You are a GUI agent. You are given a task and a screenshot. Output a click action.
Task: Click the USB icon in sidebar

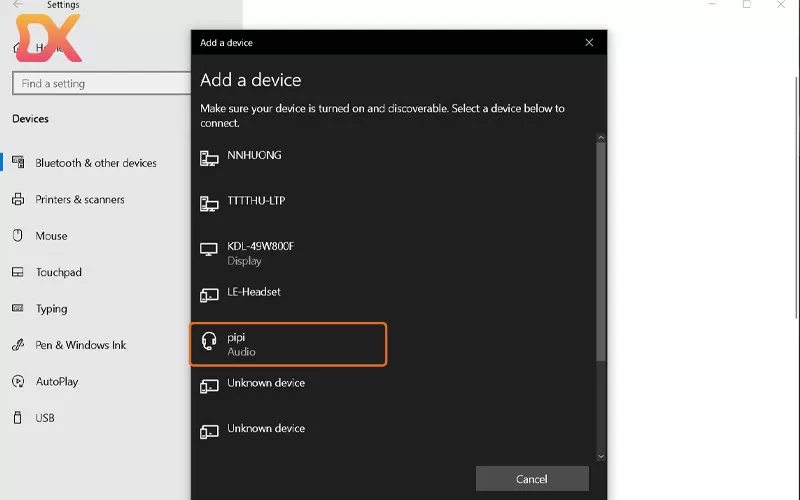coord(17,418)
